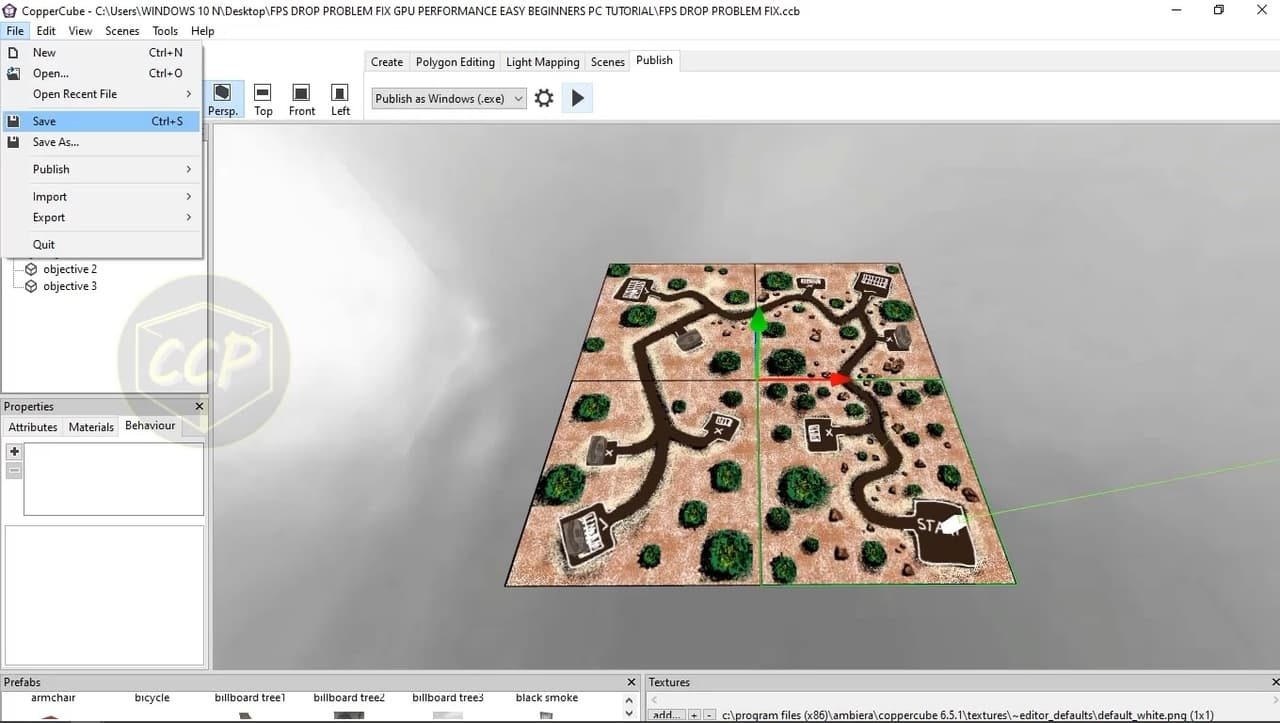Open the Materials tab
Image resolution: width=1280 pixels, height=723 pixels.
91,427
